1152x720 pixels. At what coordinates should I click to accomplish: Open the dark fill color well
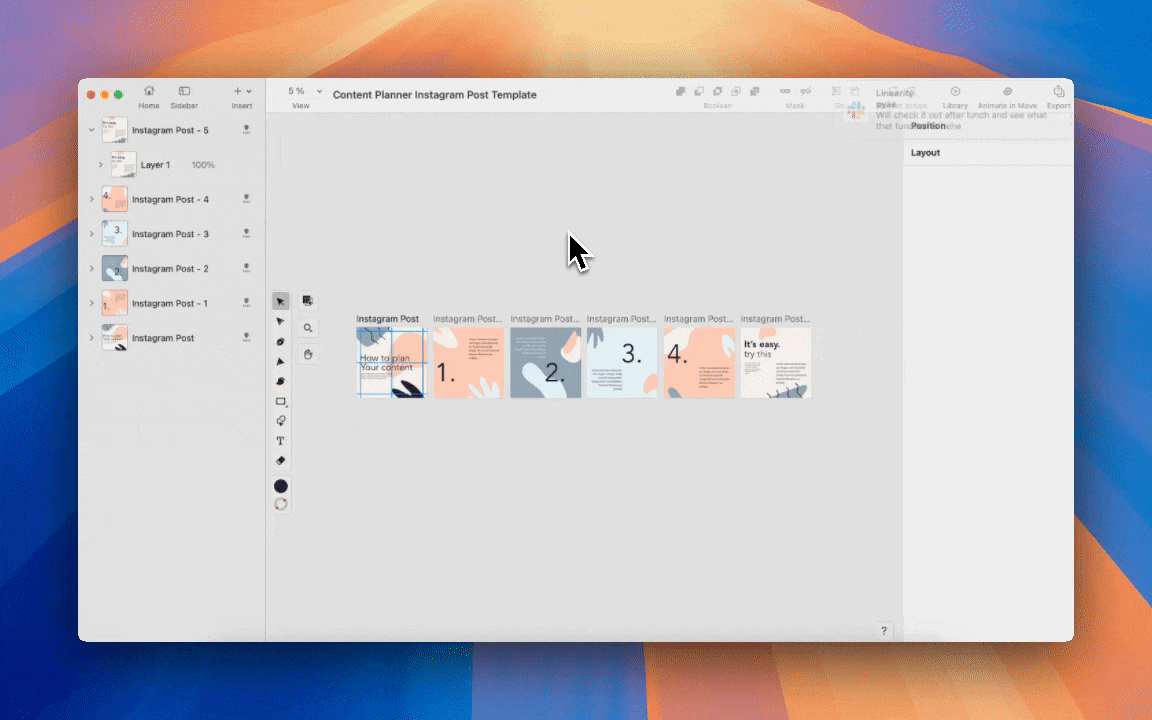point(280,486)
